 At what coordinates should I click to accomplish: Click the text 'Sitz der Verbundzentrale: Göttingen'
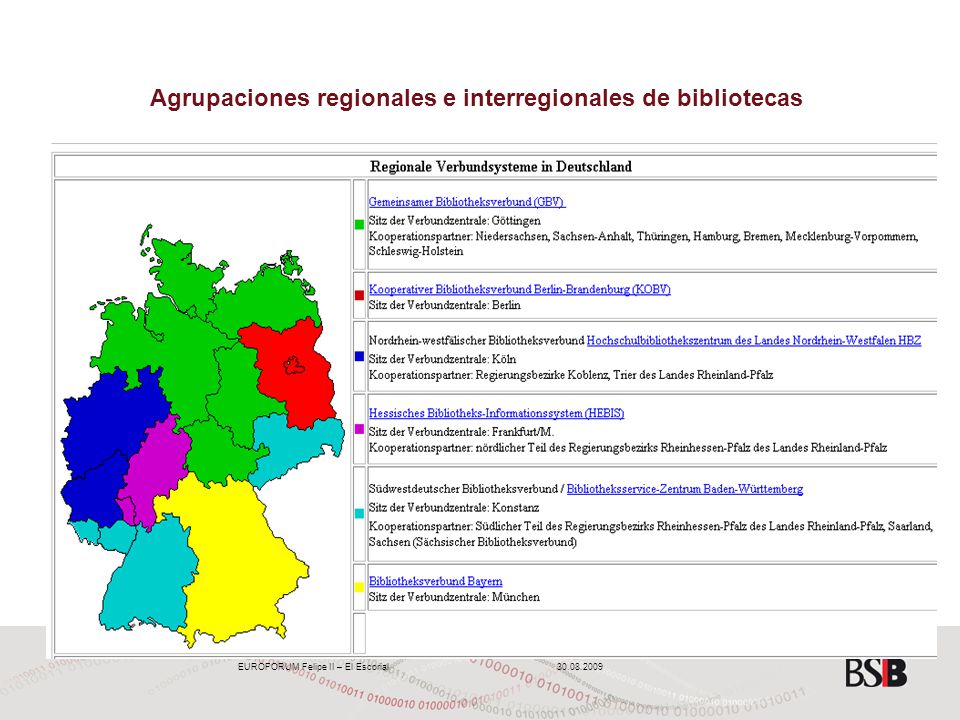[454, 220]
